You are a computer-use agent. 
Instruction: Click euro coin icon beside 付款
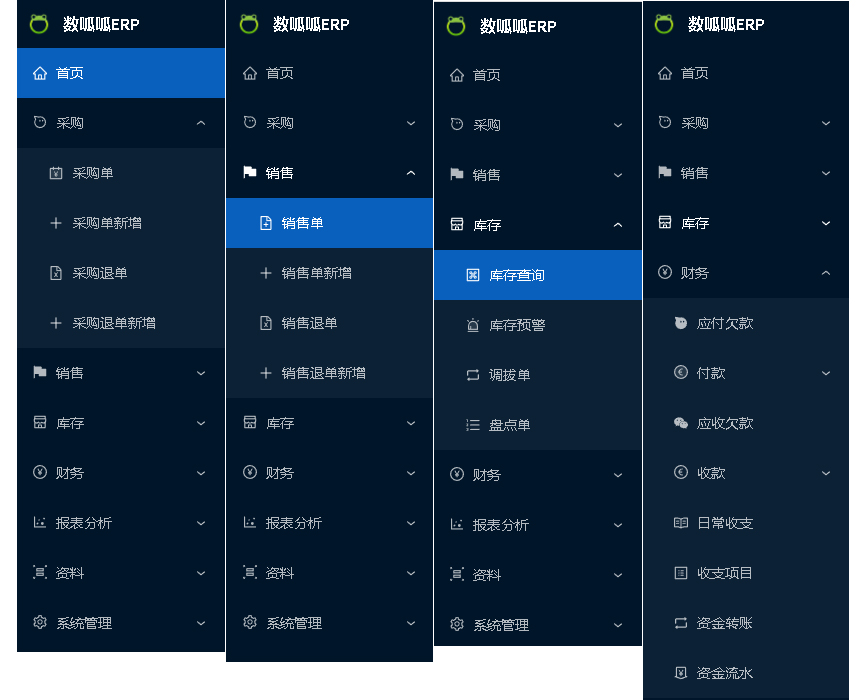(x=681, y=372)
